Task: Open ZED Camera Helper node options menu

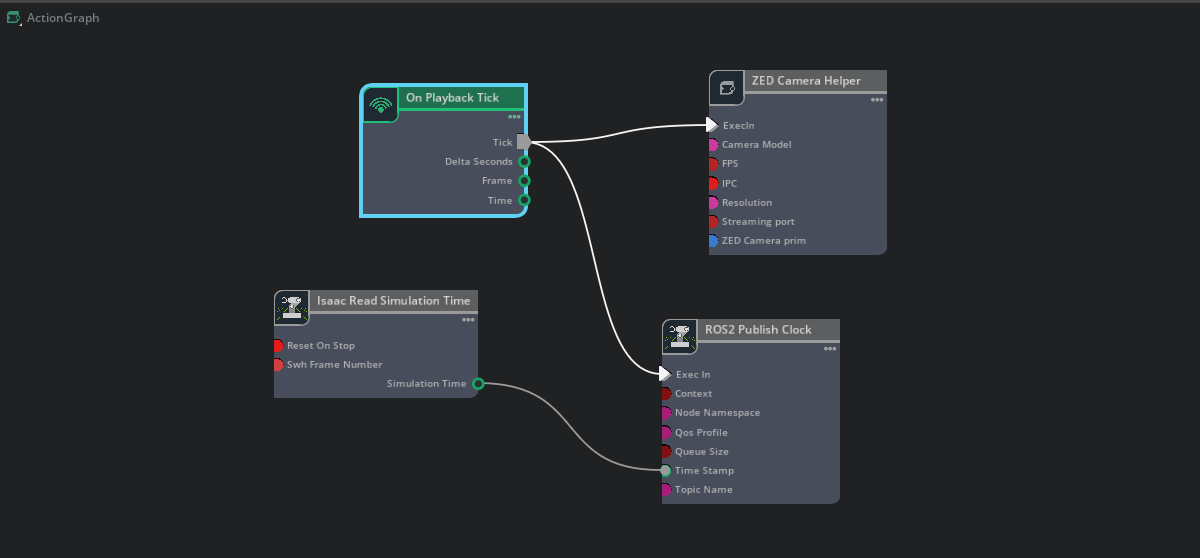Action: [x=876, y=99]
